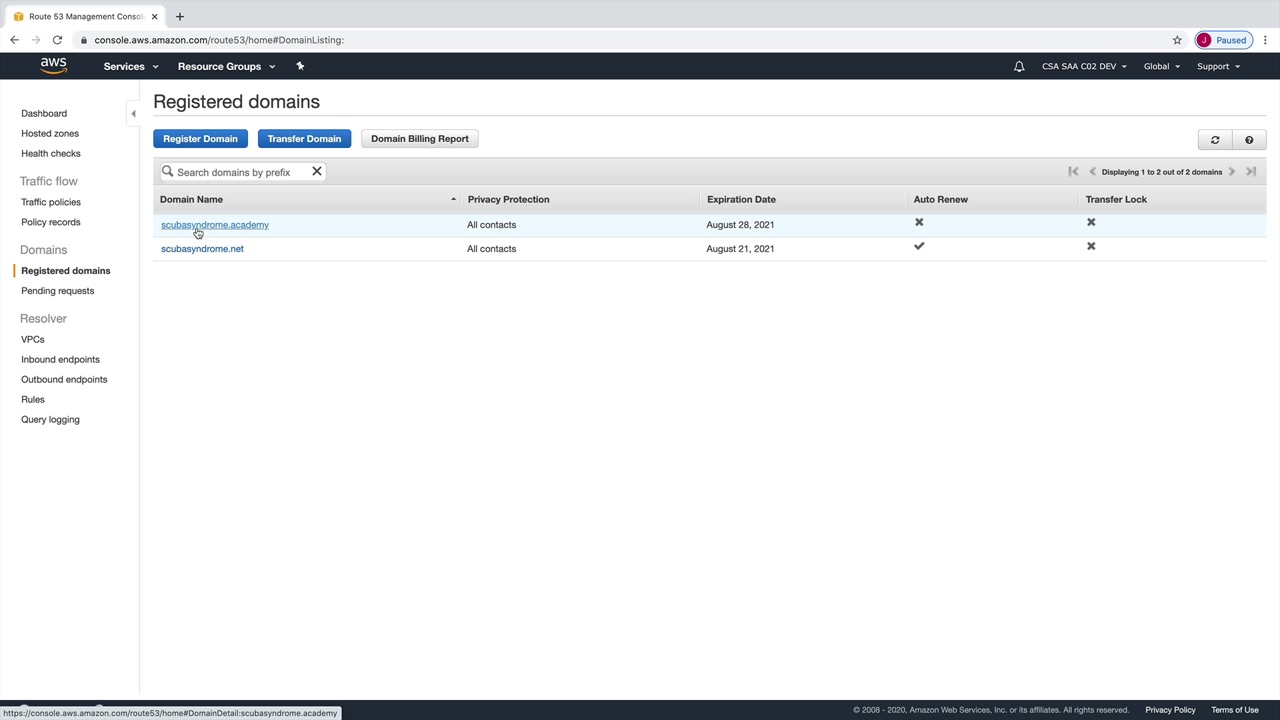Go to first page of domains
The height and width of the screenshot is (720, 1280).
tap(1073, 172)
